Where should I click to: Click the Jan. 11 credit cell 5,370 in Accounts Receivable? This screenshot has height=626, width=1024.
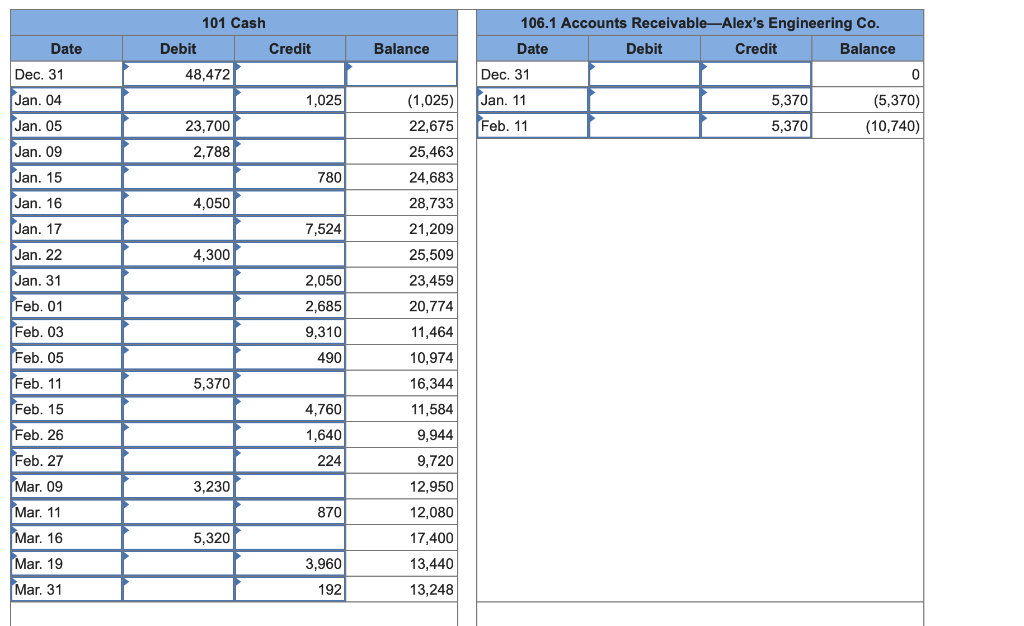[756, 100]
